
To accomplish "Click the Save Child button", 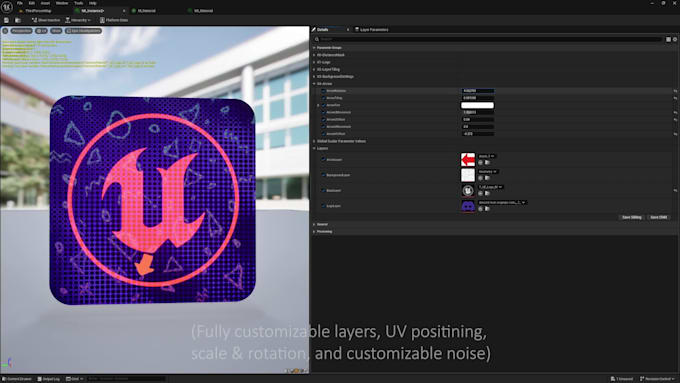I will click(658, 217).
